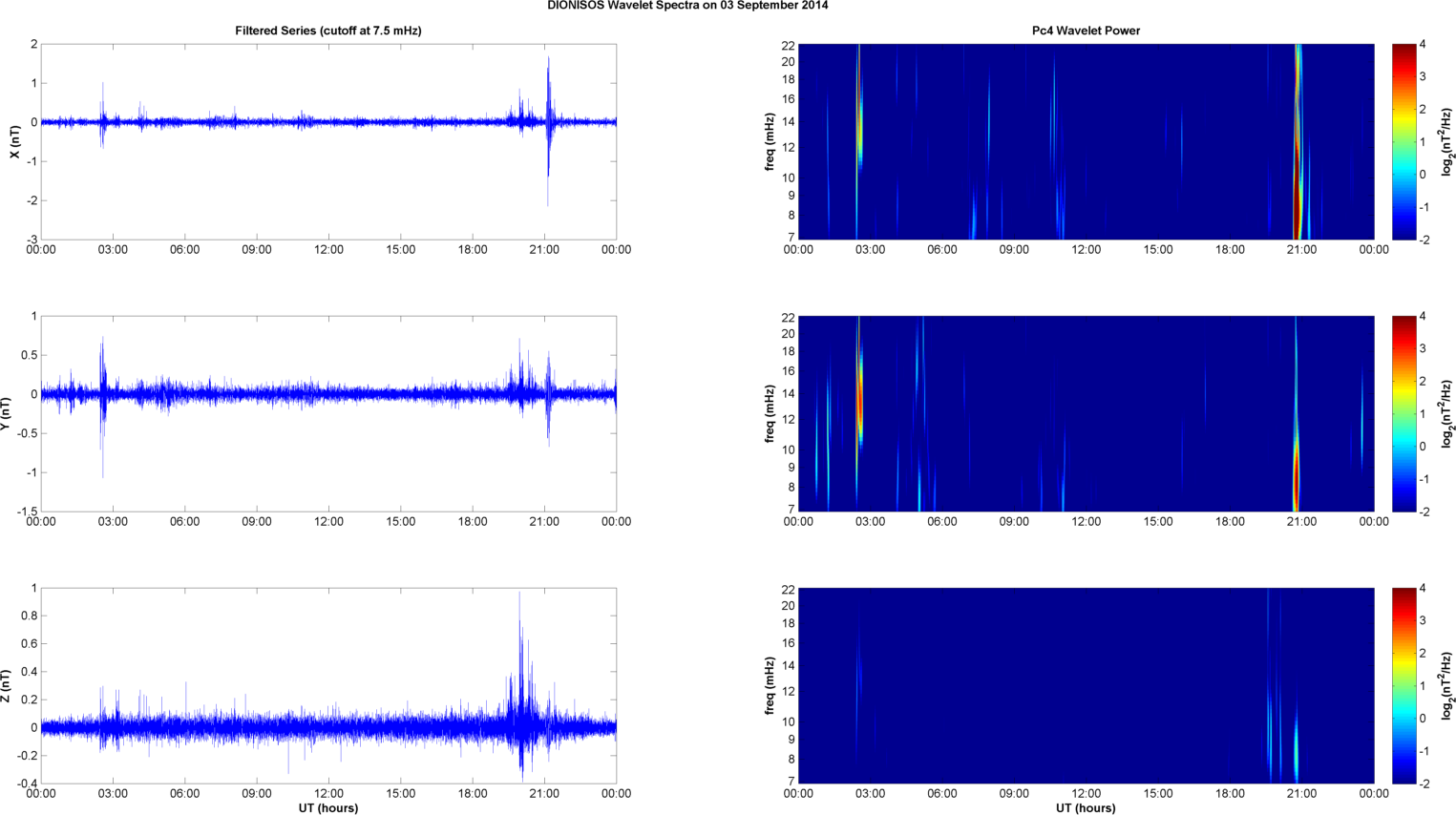Click the log2(nT²/Hz) label beside top colorbar
1456x815 pixels.
(x=1447, y=141)
